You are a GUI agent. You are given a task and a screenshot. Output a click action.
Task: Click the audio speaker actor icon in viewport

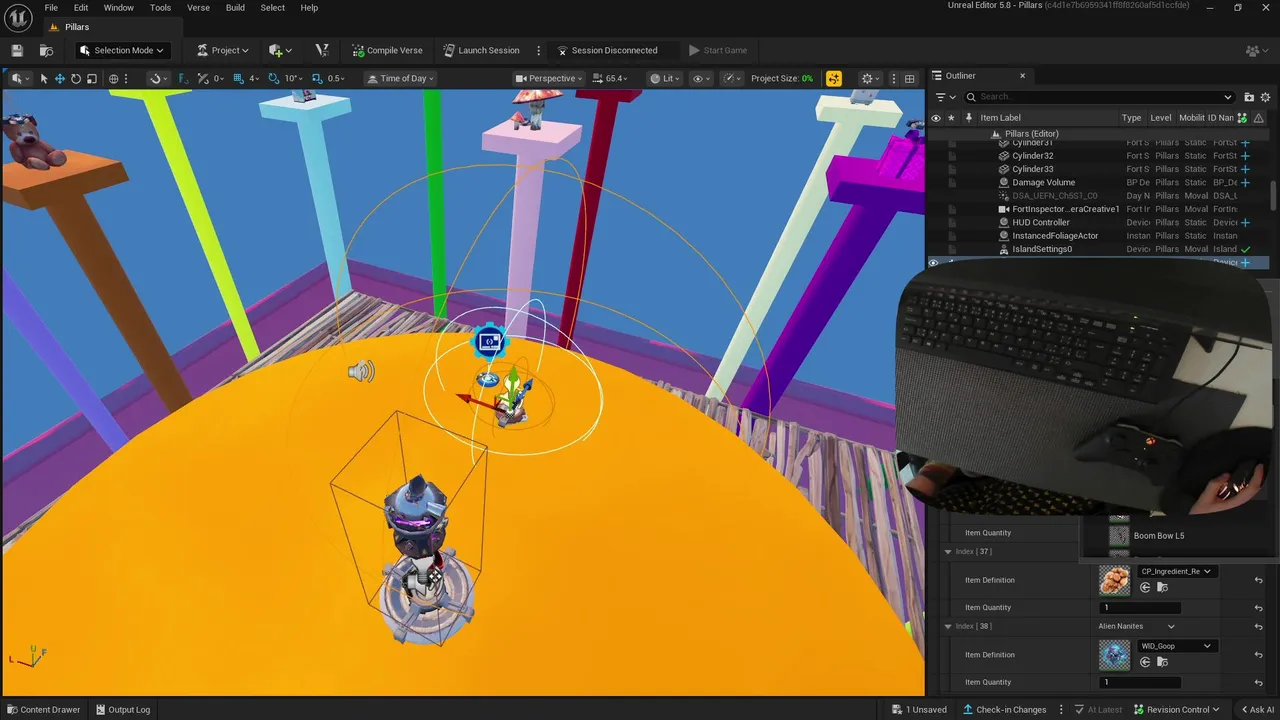tap(360, 372)
